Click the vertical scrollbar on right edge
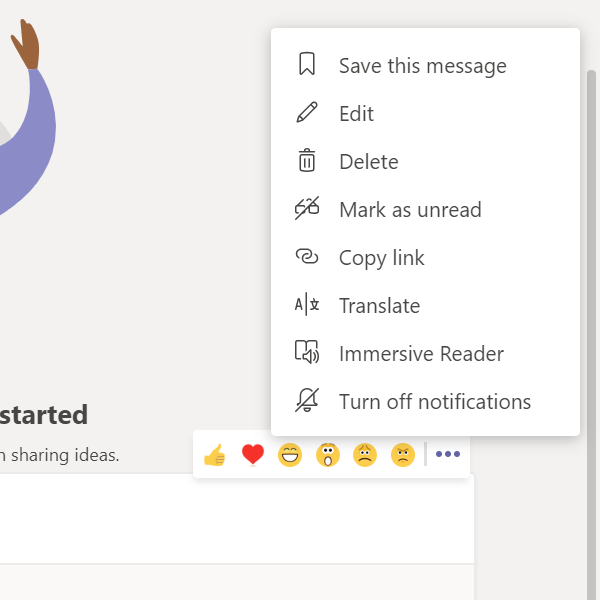 (592, 334)
